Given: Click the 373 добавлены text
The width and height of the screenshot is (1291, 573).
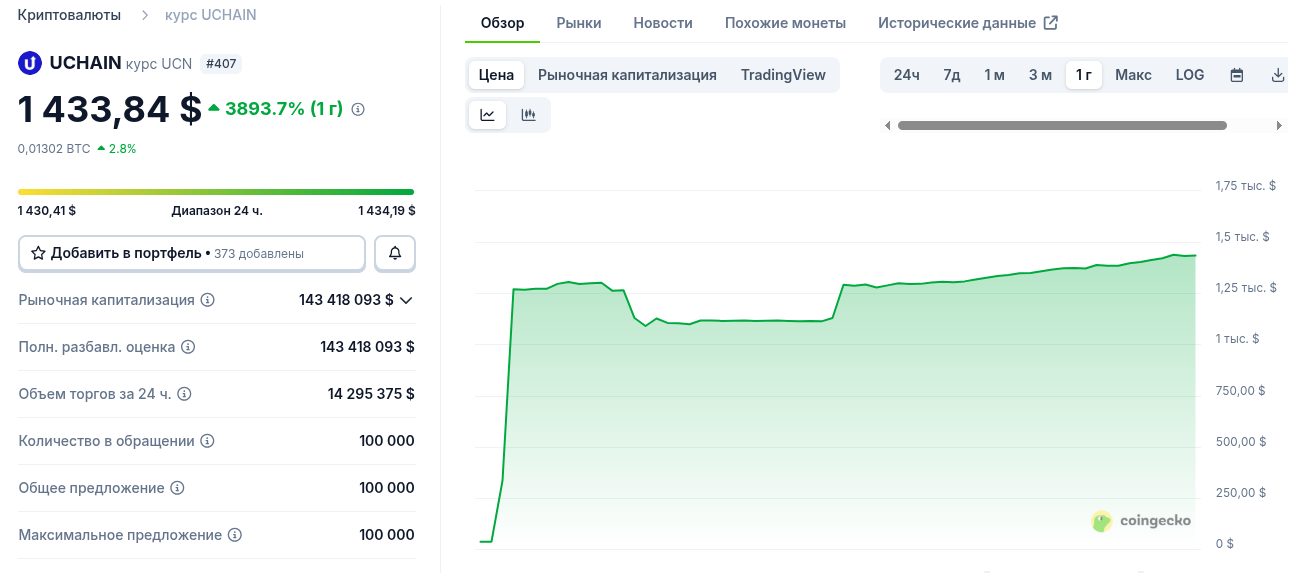Looking at the screenshot, I should tap(259, 254).
